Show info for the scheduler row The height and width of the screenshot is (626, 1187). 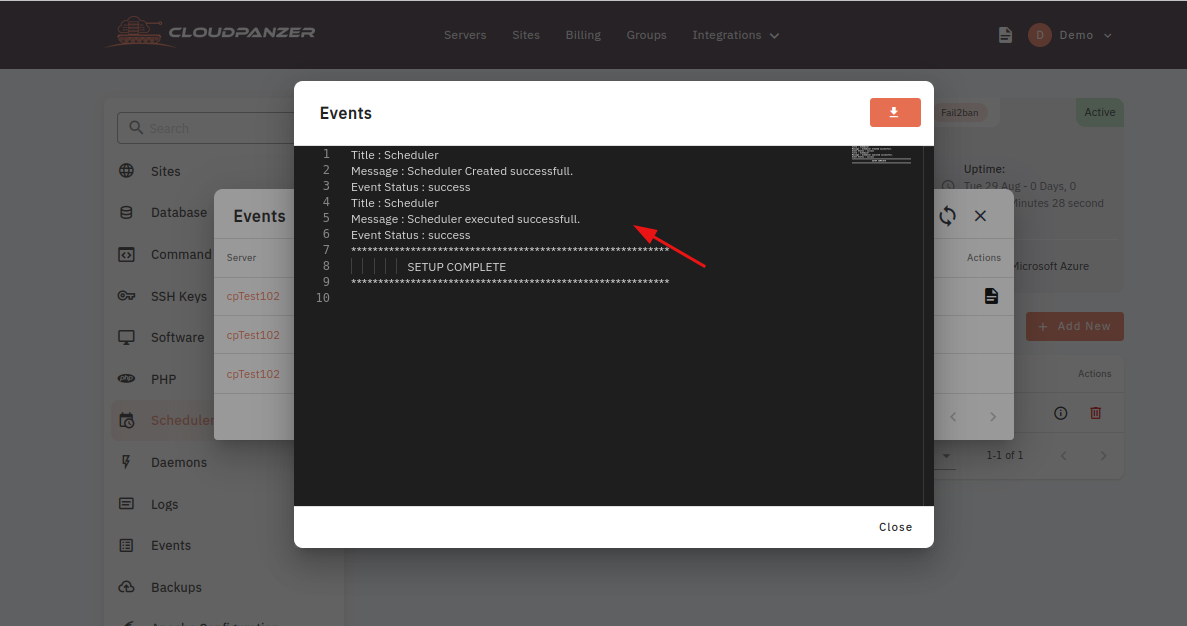click(x=1061, y=413)
